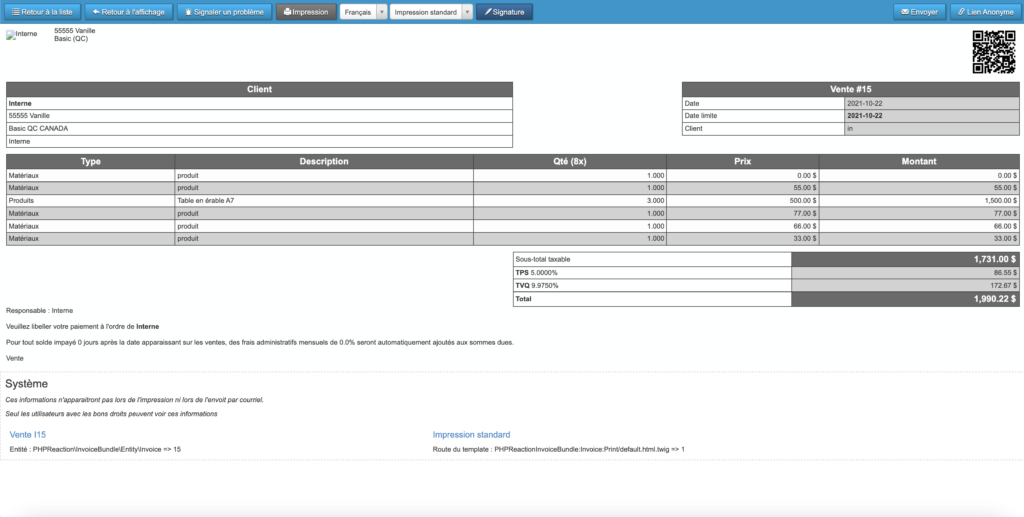Viewport: 1024px width, 517px height.
Task: Open the Français language dropdown arrow
Action: point(381,12)
